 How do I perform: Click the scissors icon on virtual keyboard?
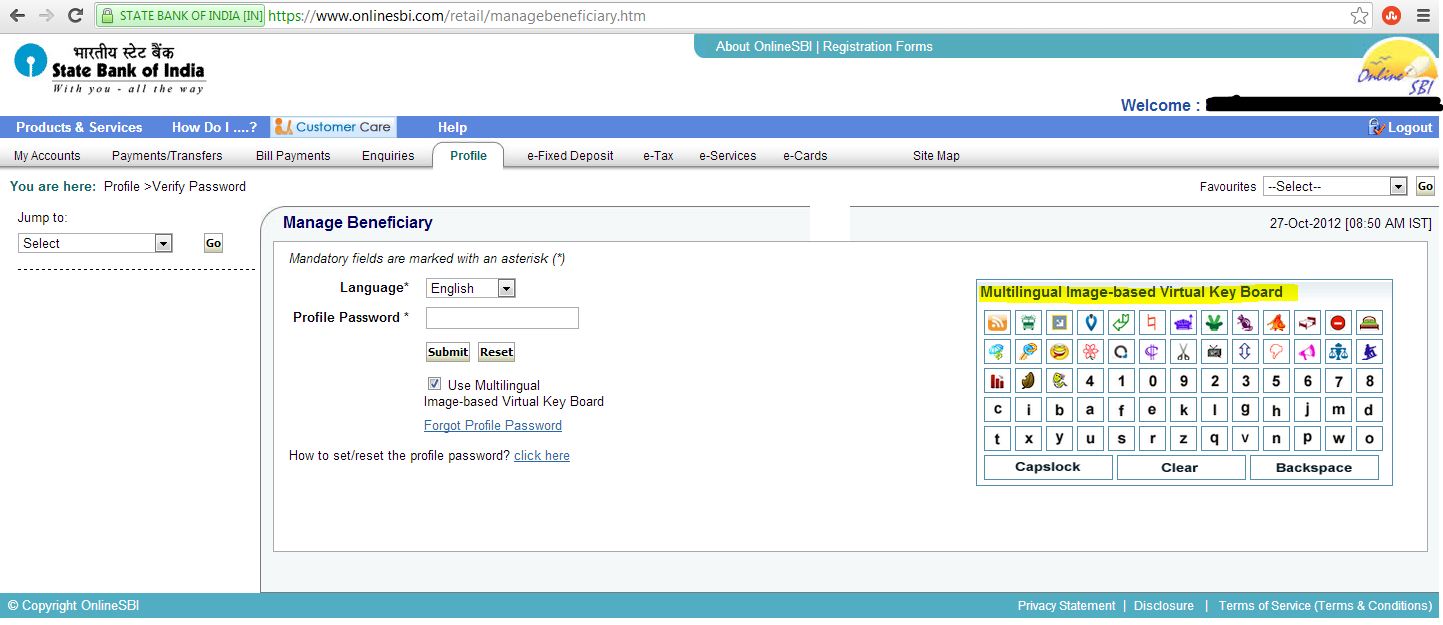click(x=1183, y=351)
